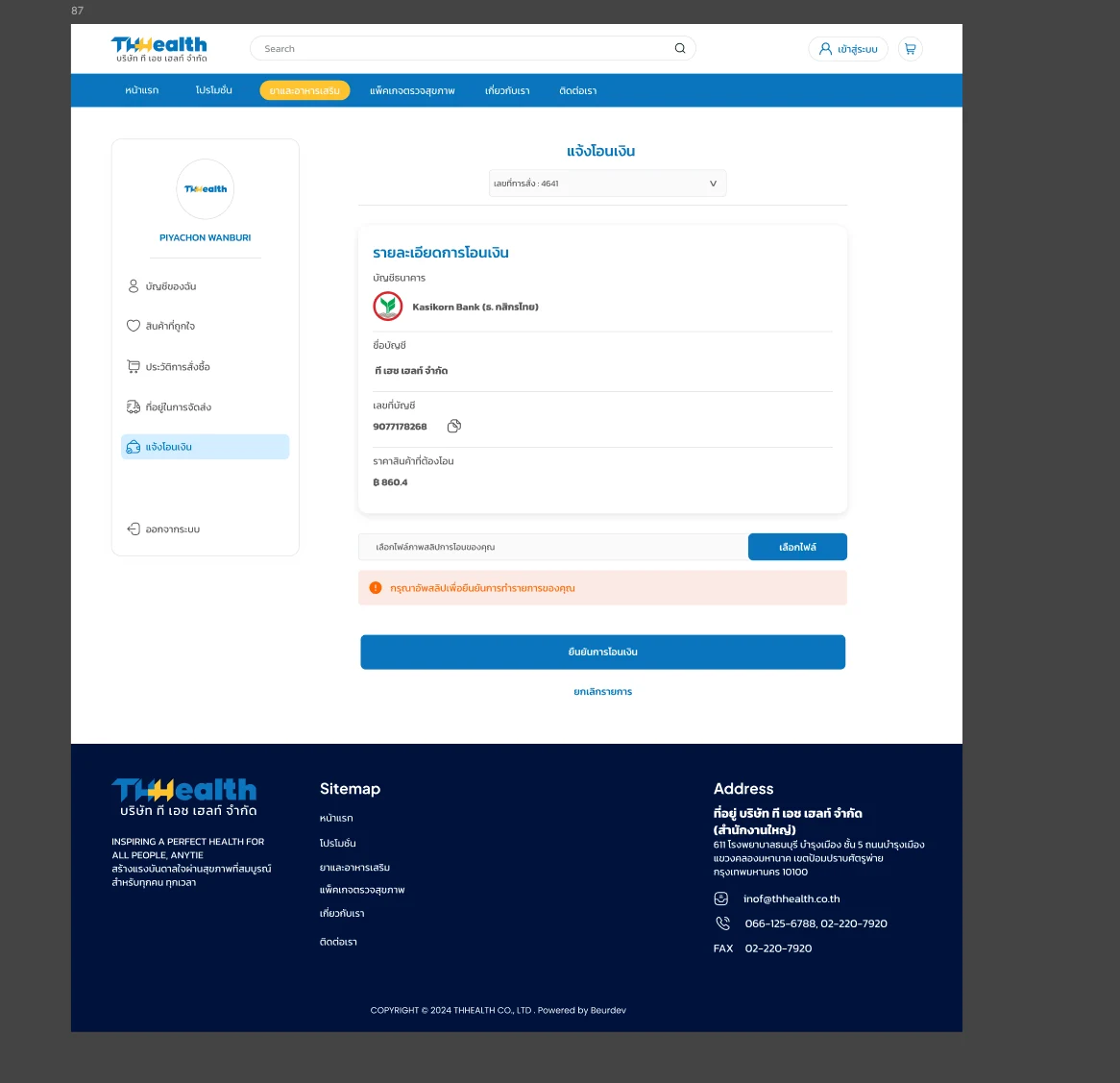The width and height of the screenshot is (1120, 1083).
Task: Click footer sitemap link แพ็คเกจตรวจสุขภาพ
Action: pyautogui.click(x=362, y=890)
